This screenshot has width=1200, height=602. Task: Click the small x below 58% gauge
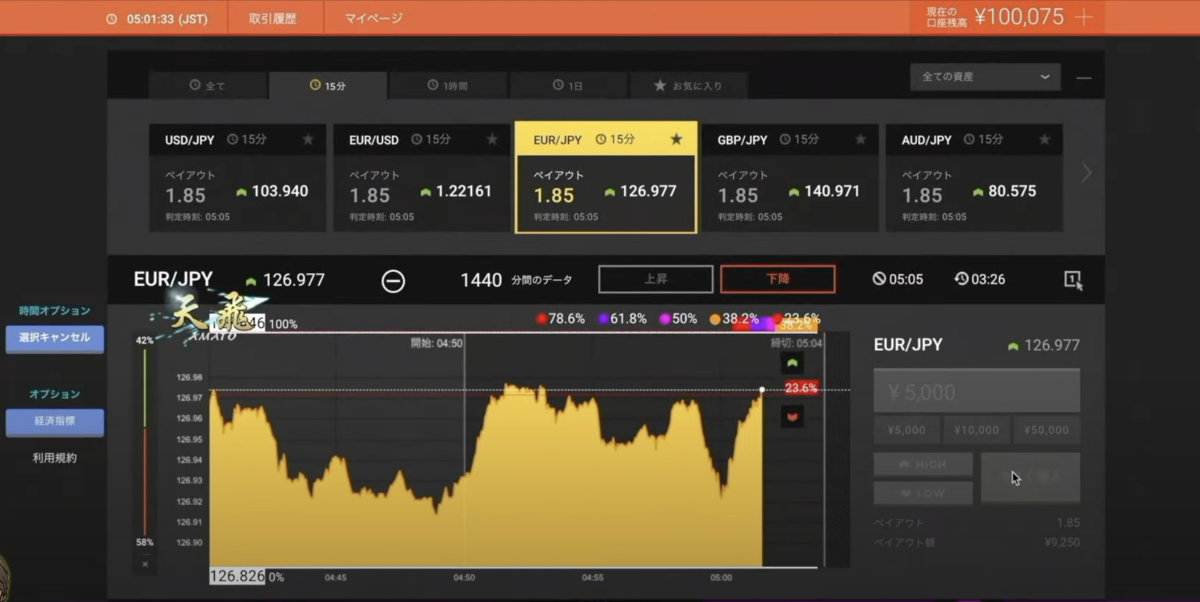[145, 564]
